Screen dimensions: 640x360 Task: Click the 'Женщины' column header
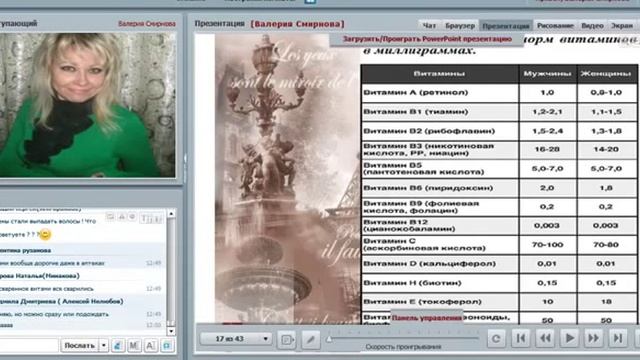[606, 74]
